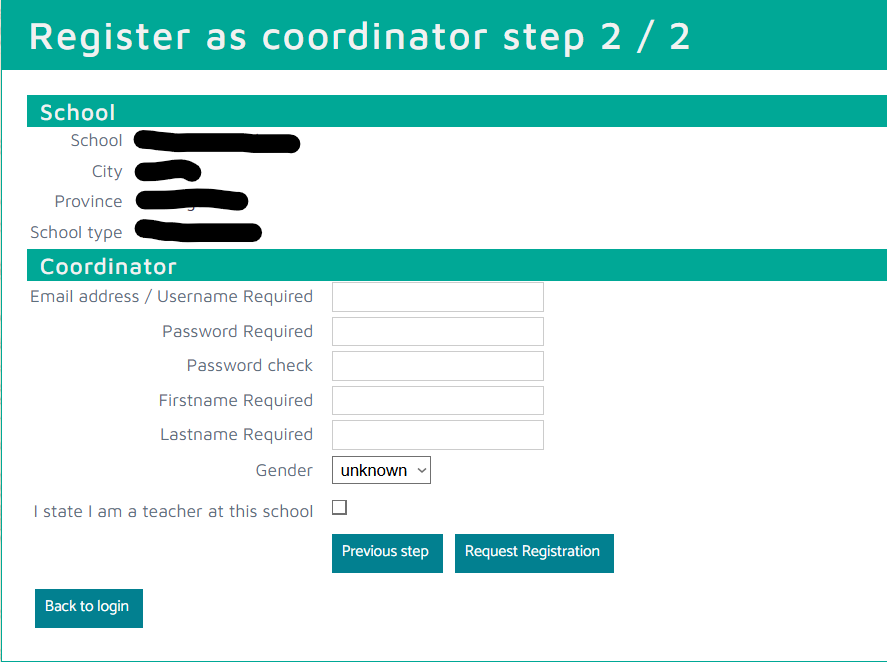Check the teacher statement checkbox
This screenshot has height=662, width=887.
pyautogui.click(x=339, y=507)
